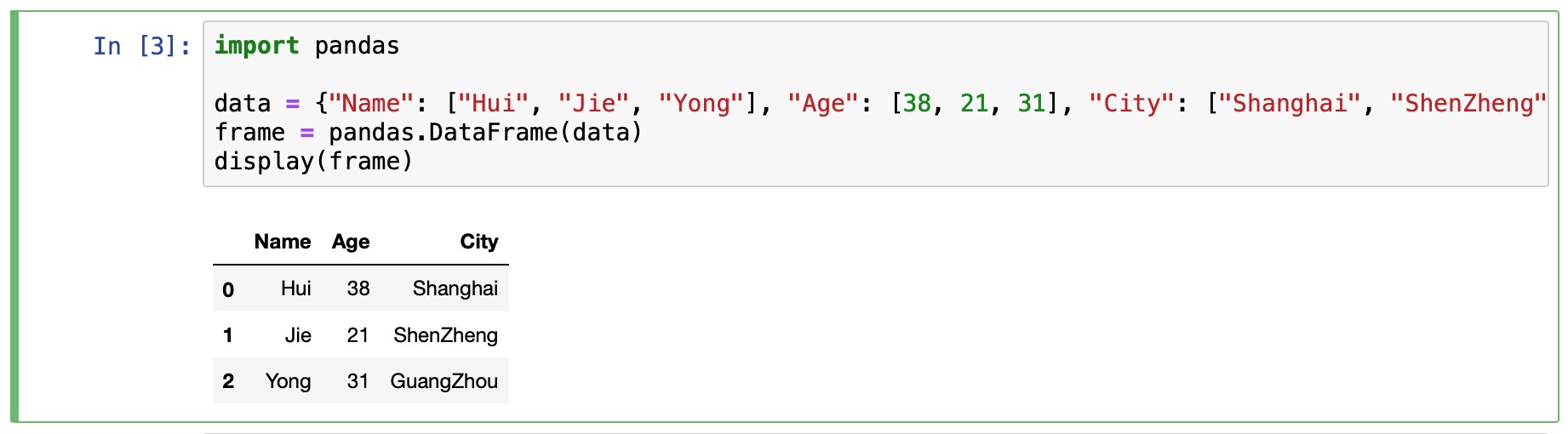
Task: Click the pandas.DataFrame(data) line
Action: click(428, 133)
